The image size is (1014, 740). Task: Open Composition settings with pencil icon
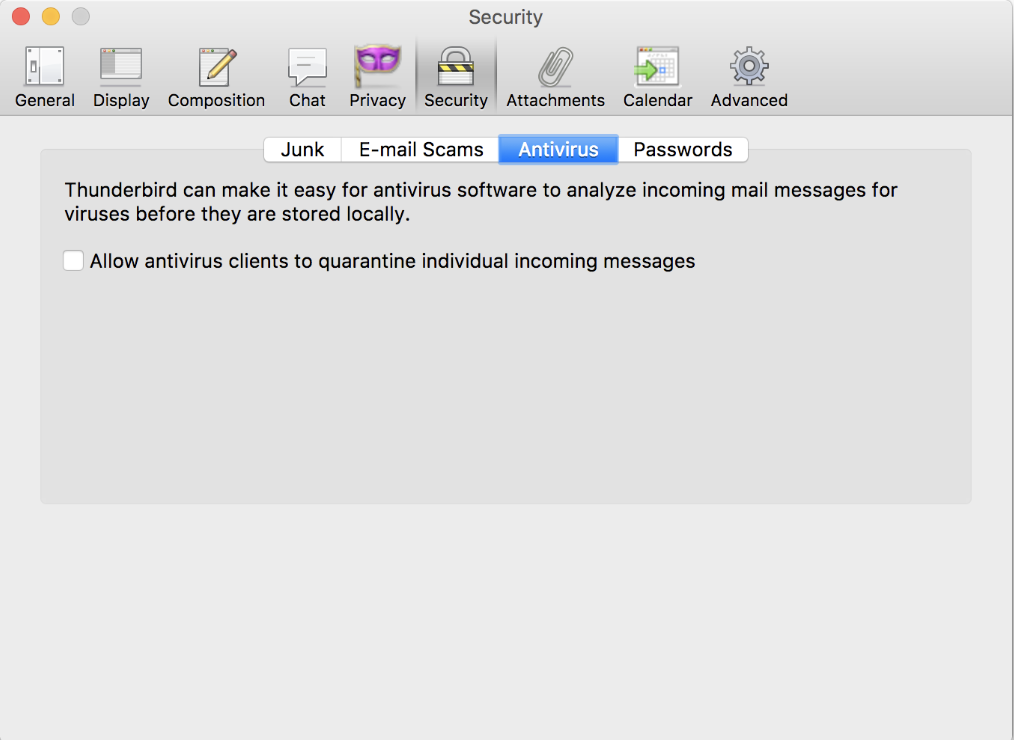[216, 77]
